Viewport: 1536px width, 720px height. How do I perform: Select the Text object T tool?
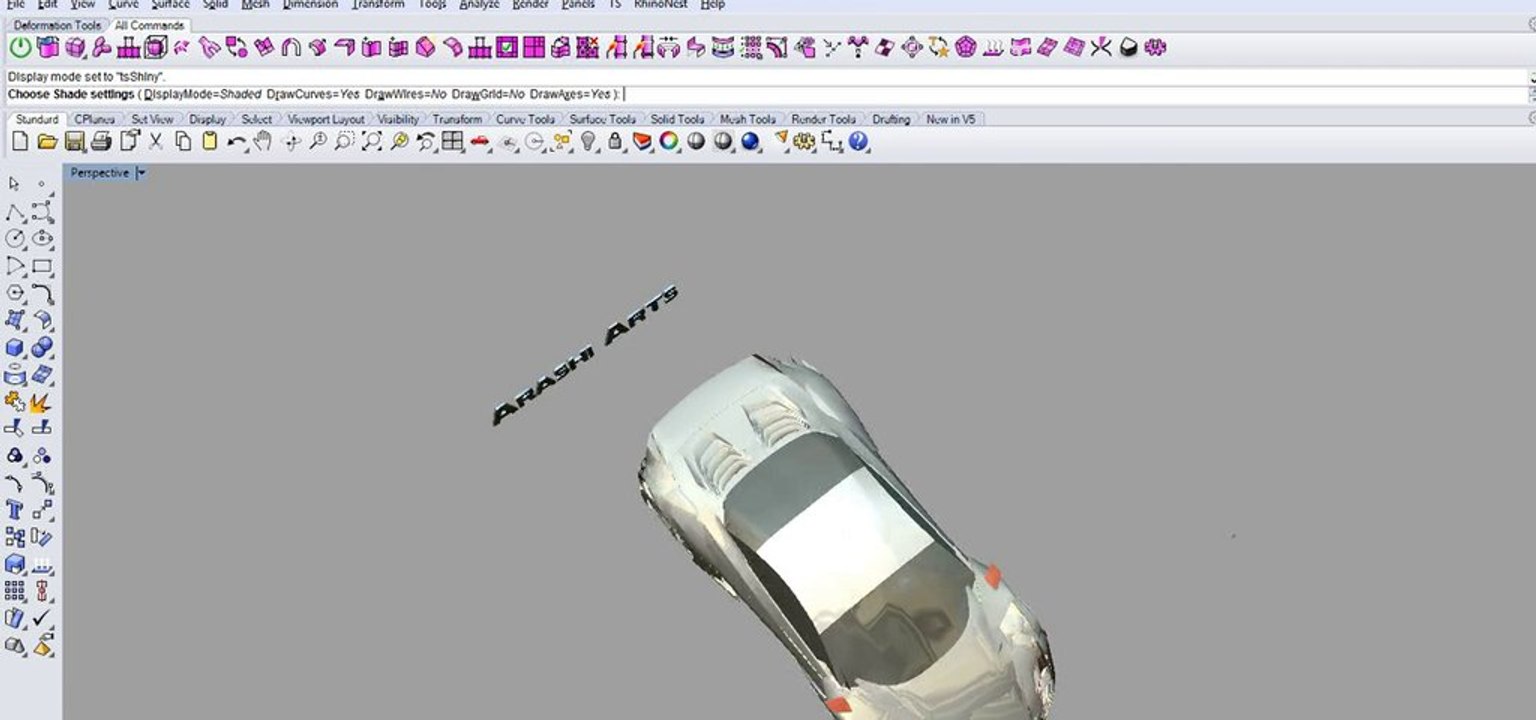tap(15, 510)
